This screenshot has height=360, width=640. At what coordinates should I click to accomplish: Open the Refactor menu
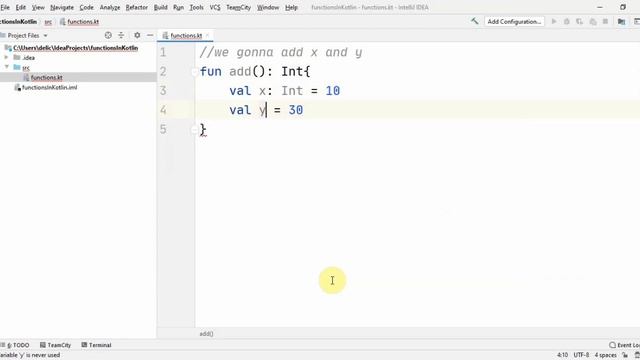click(x=136, y=7)
